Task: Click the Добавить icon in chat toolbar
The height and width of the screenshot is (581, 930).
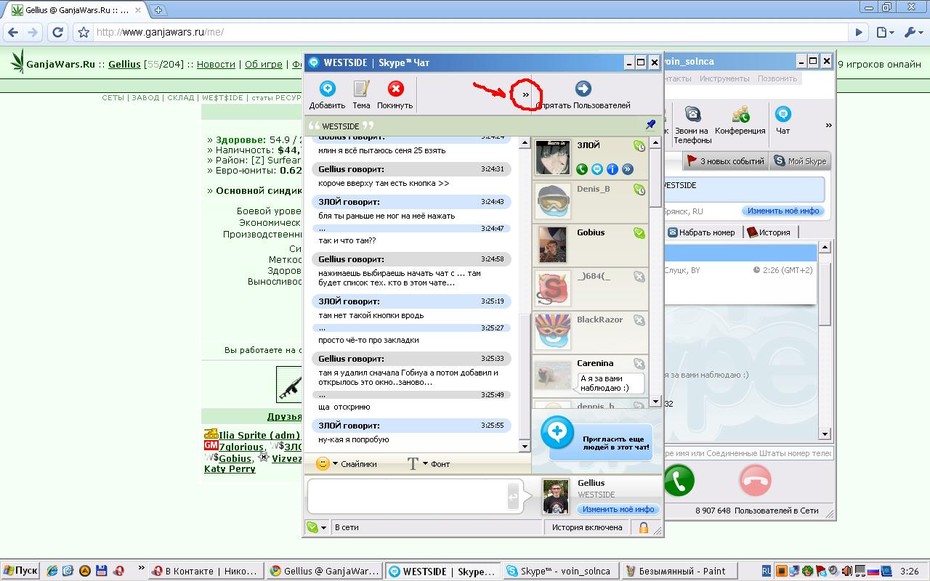Action: pyautogui.click(x=327, y=89)
